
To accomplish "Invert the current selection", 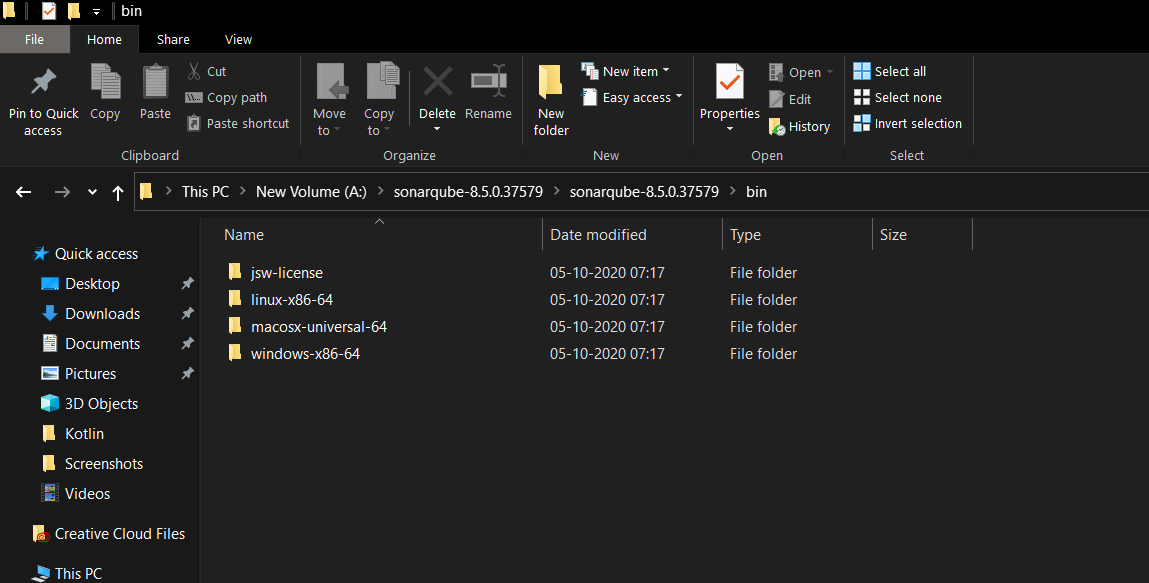I will click(908, 123).
